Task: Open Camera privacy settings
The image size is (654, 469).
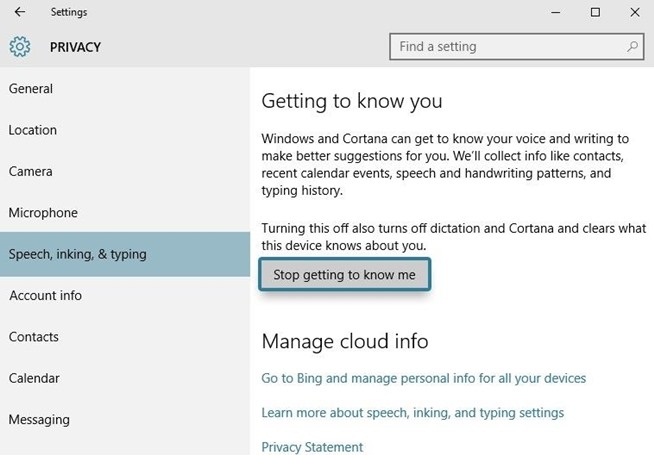Action: coord(31,172)
